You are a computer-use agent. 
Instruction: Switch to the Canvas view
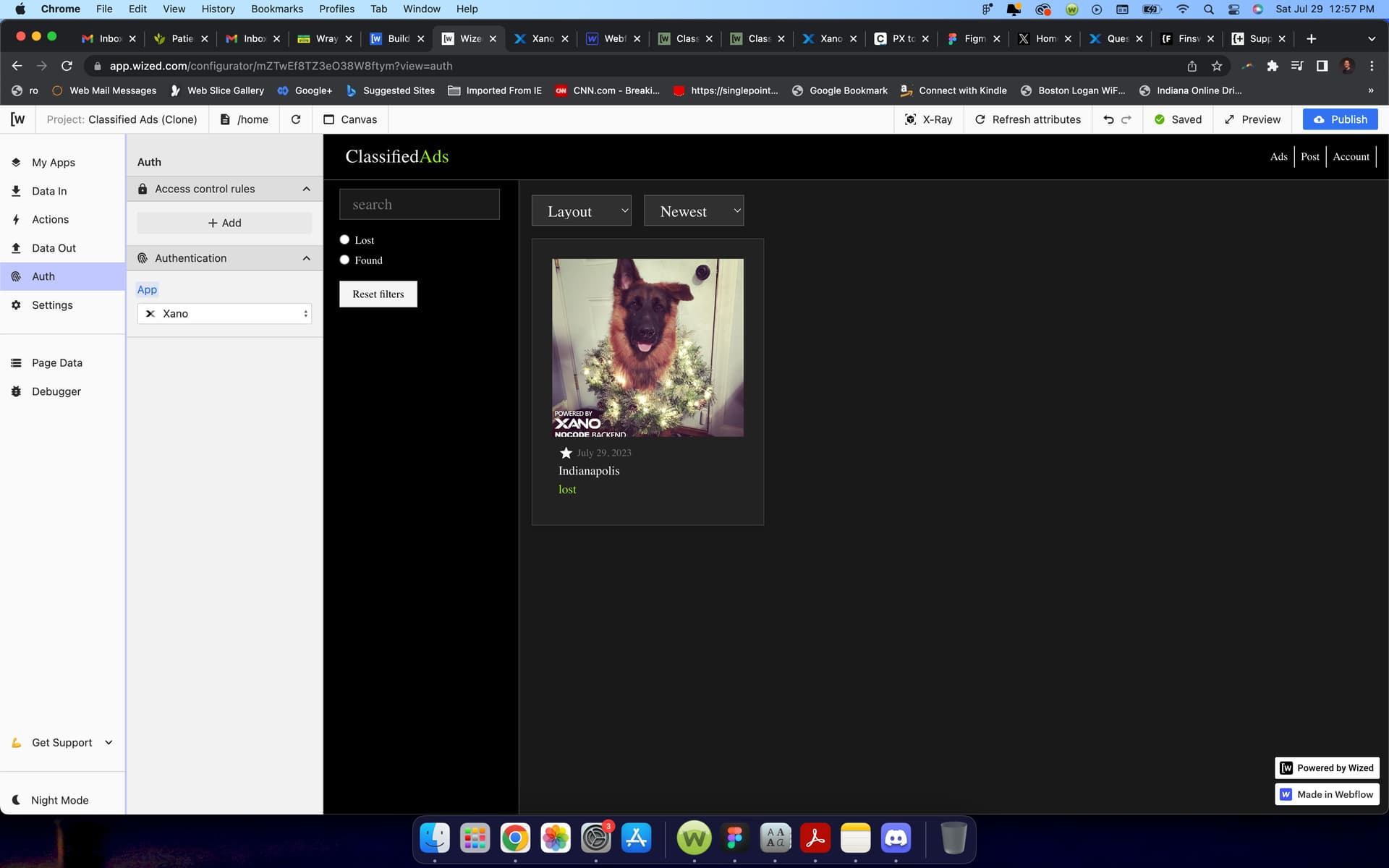(350, 119)
